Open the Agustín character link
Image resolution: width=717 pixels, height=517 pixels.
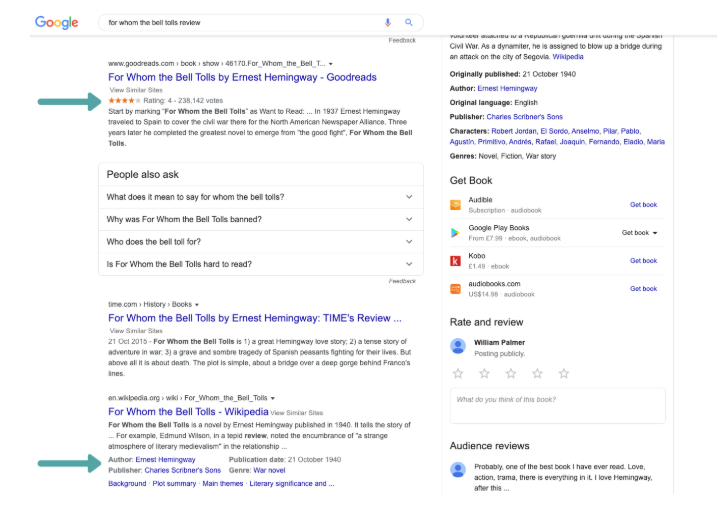click(461, 142)
